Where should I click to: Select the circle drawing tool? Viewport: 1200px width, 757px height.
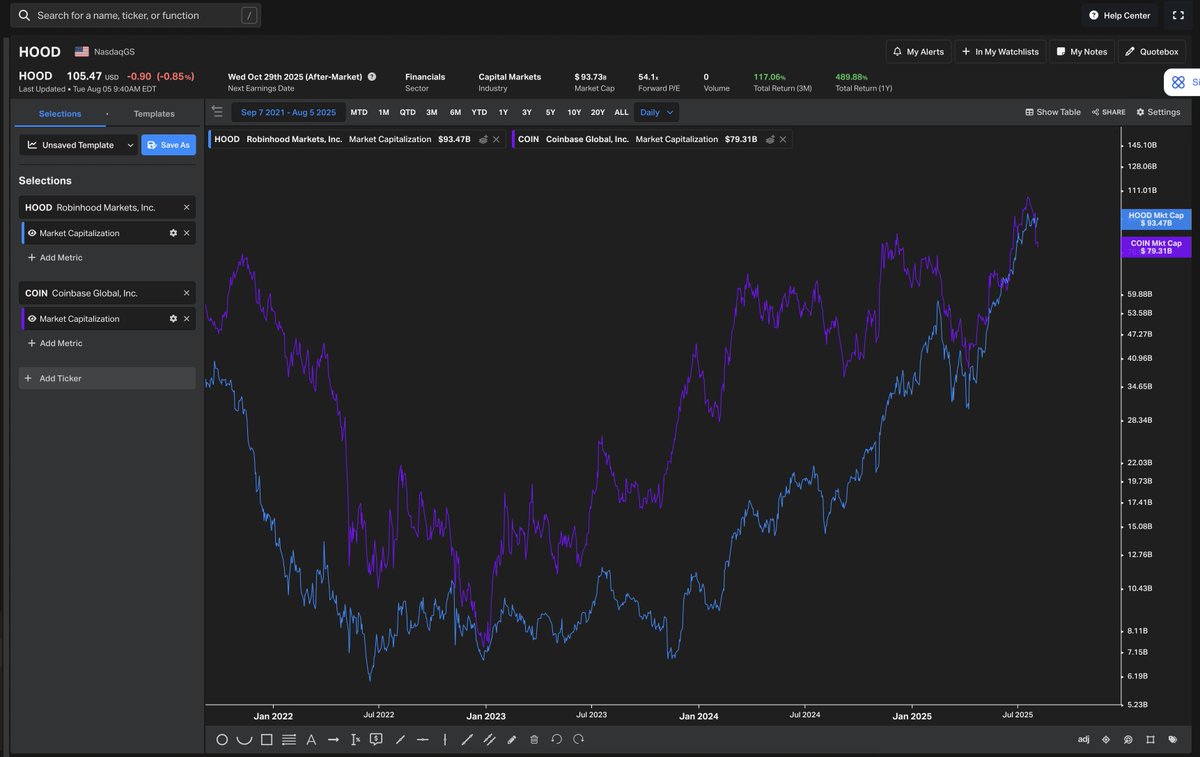click(222, 740)
